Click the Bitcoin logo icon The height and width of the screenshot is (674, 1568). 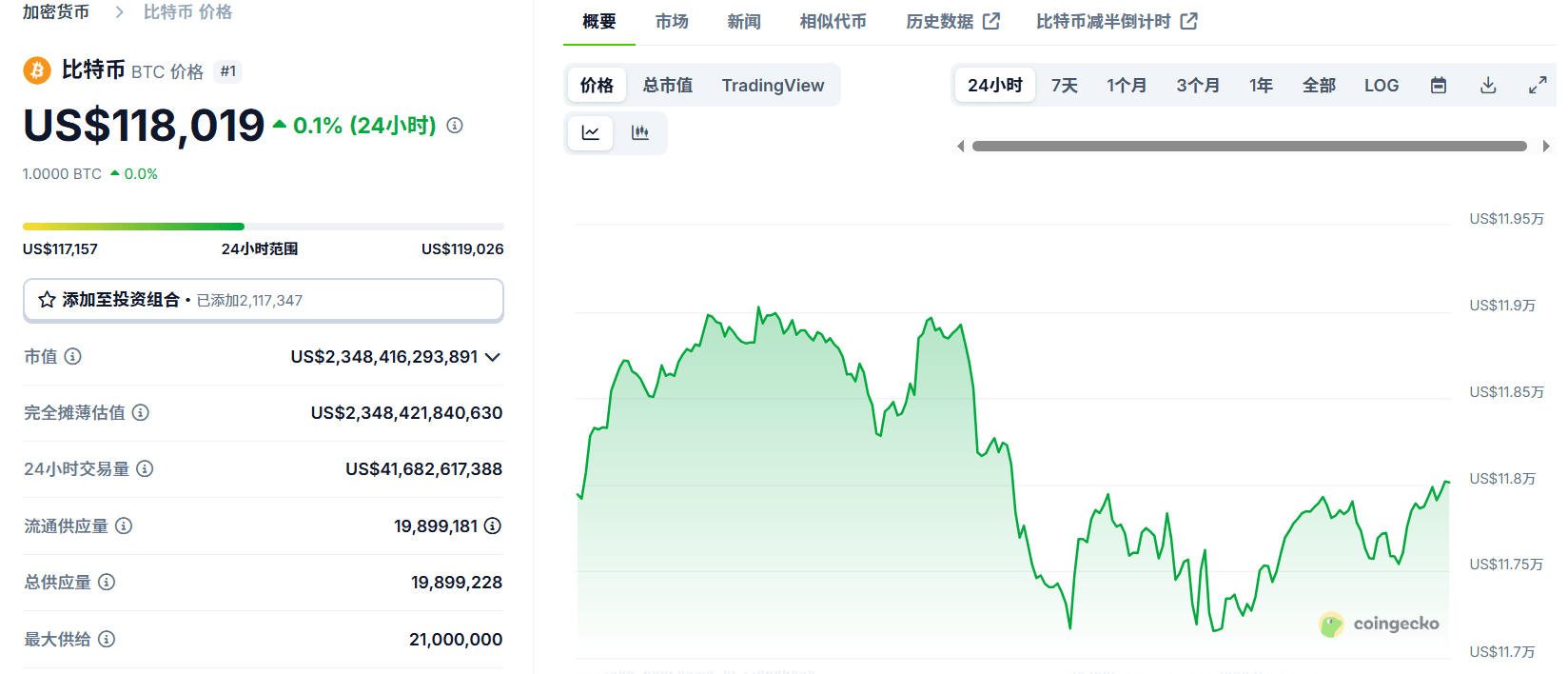point(37,70)
